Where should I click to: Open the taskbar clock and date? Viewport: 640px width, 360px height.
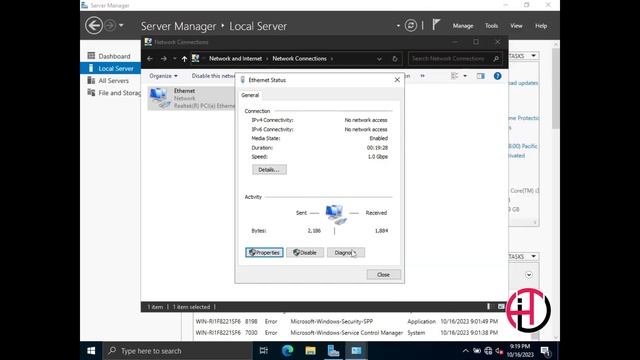coord(520,351)
